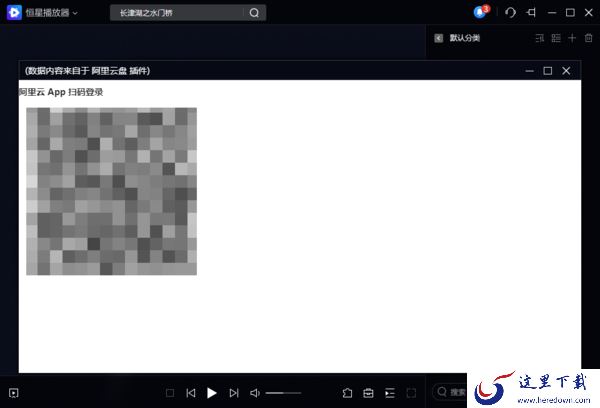Open the plugins puzzle-piece icon
The height and width of the screenshot is (408, 600).
coord(347,393)
